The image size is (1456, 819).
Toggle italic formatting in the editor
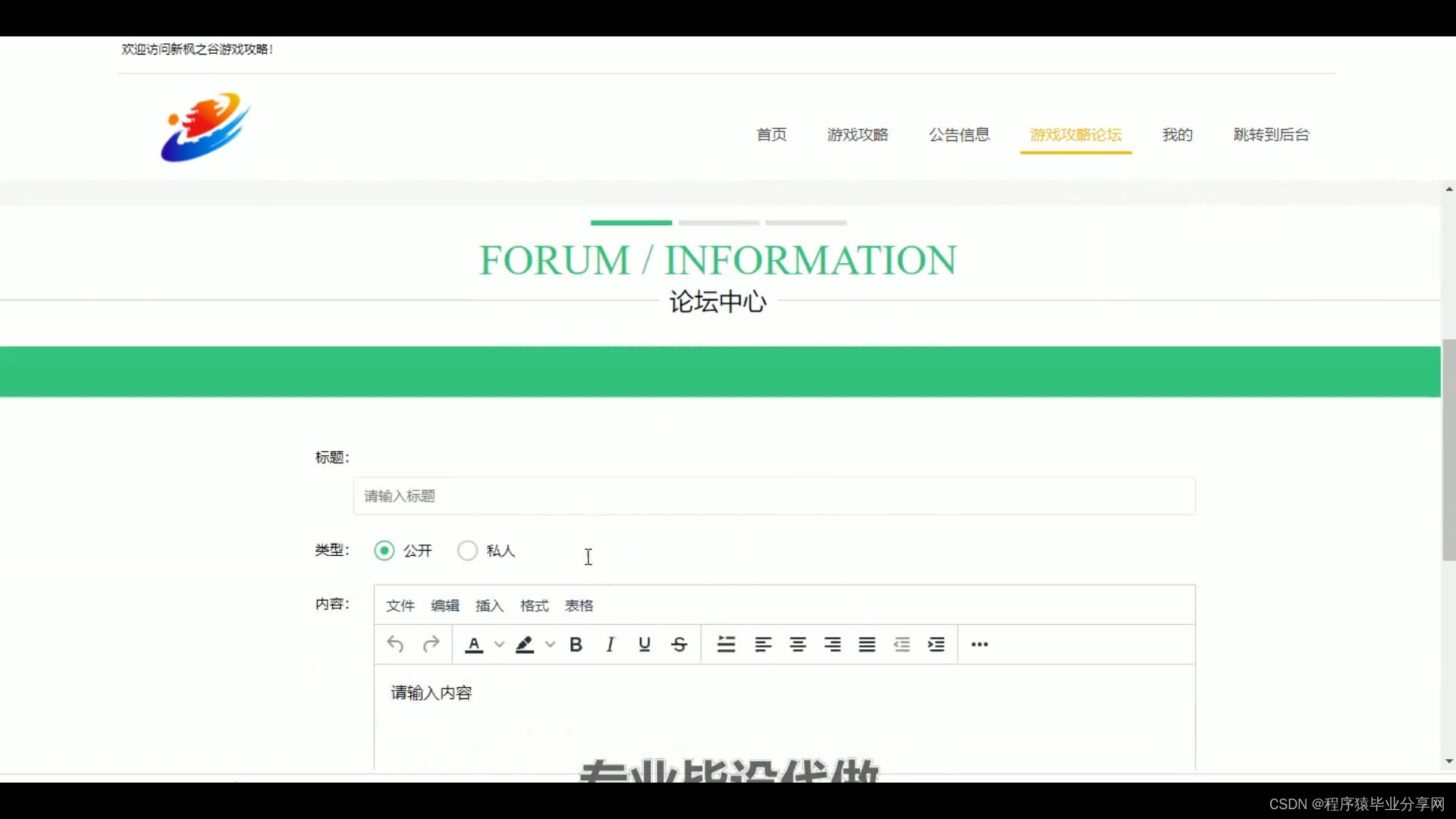click(x=610, y=645)
